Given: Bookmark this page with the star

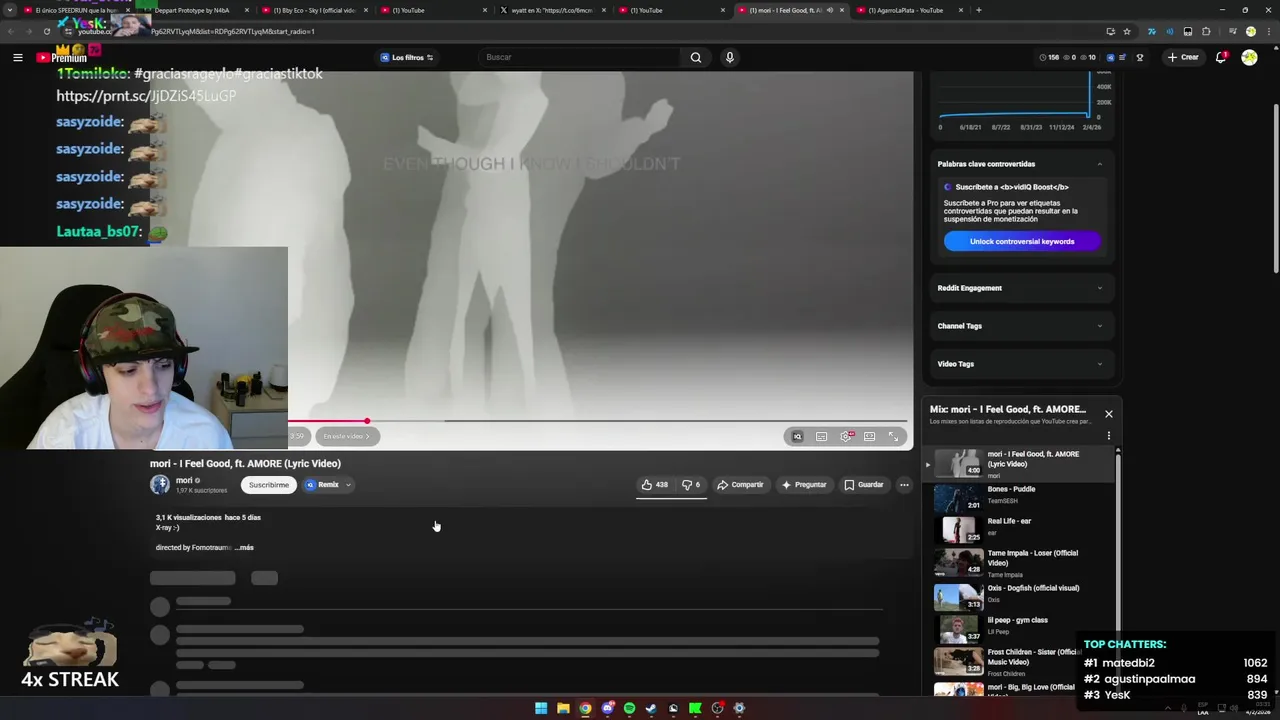Looking at the screenshot, I should pyautogui.click(x=1127, y=31).
